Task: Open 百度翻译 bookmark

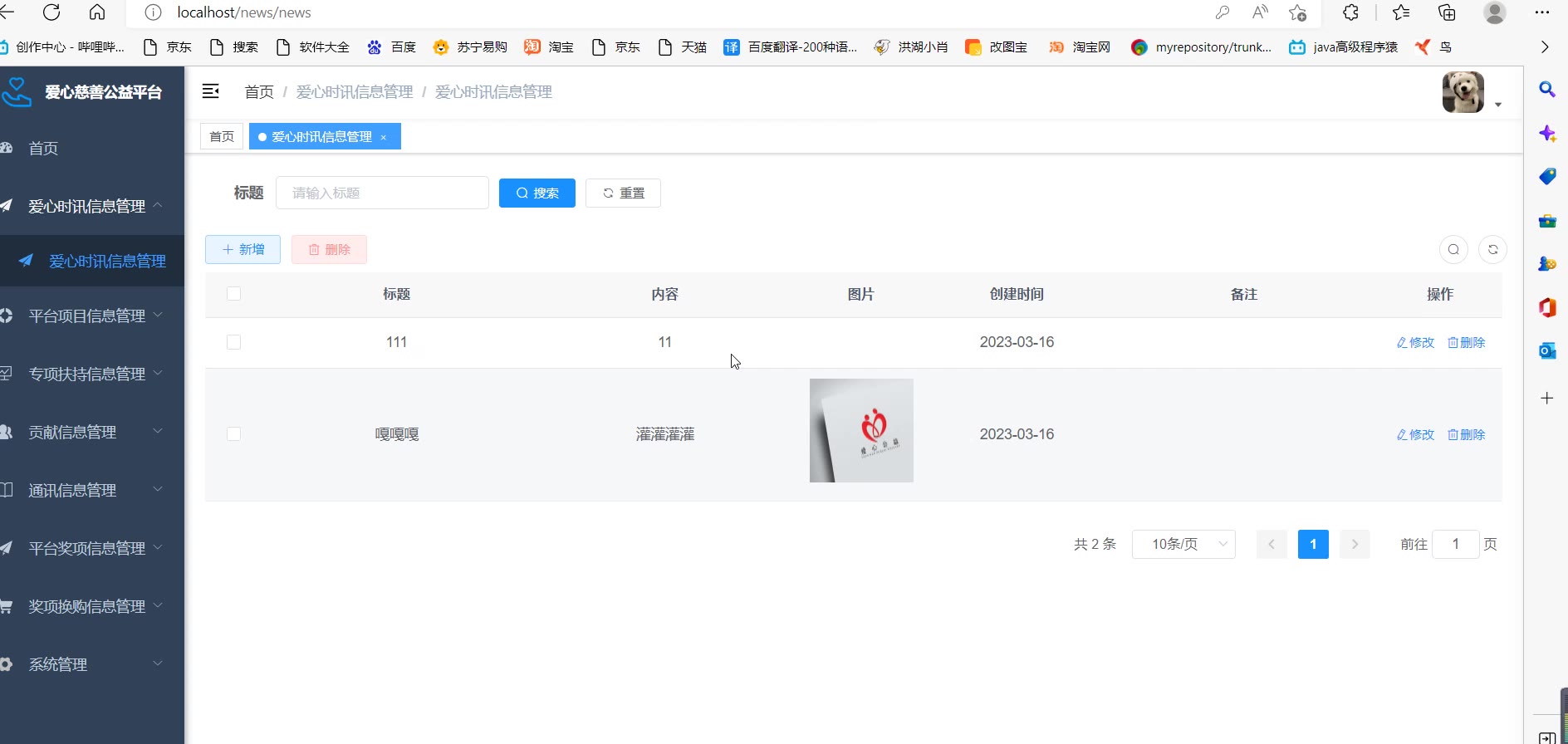Action: point(790,47)
